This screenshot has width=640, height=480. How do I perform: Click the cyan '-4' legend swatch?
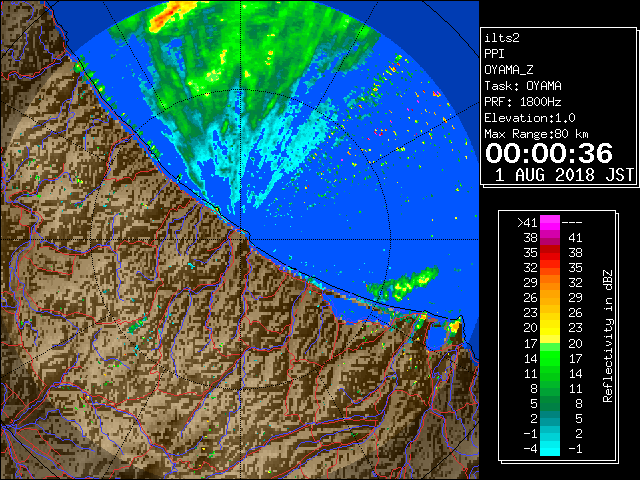coord(550,448)
